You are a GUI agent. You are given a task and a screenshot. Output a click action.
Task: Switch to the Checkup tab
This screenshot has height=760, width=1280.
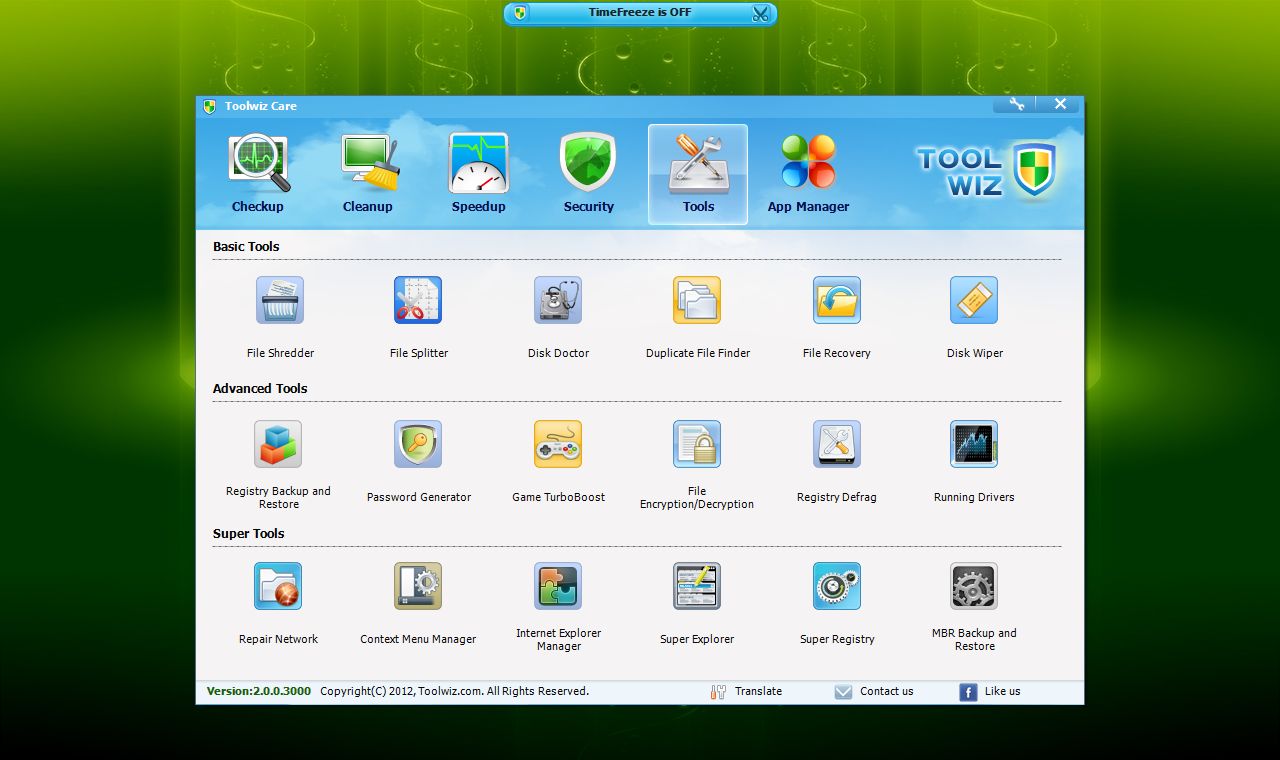[258, 174]
